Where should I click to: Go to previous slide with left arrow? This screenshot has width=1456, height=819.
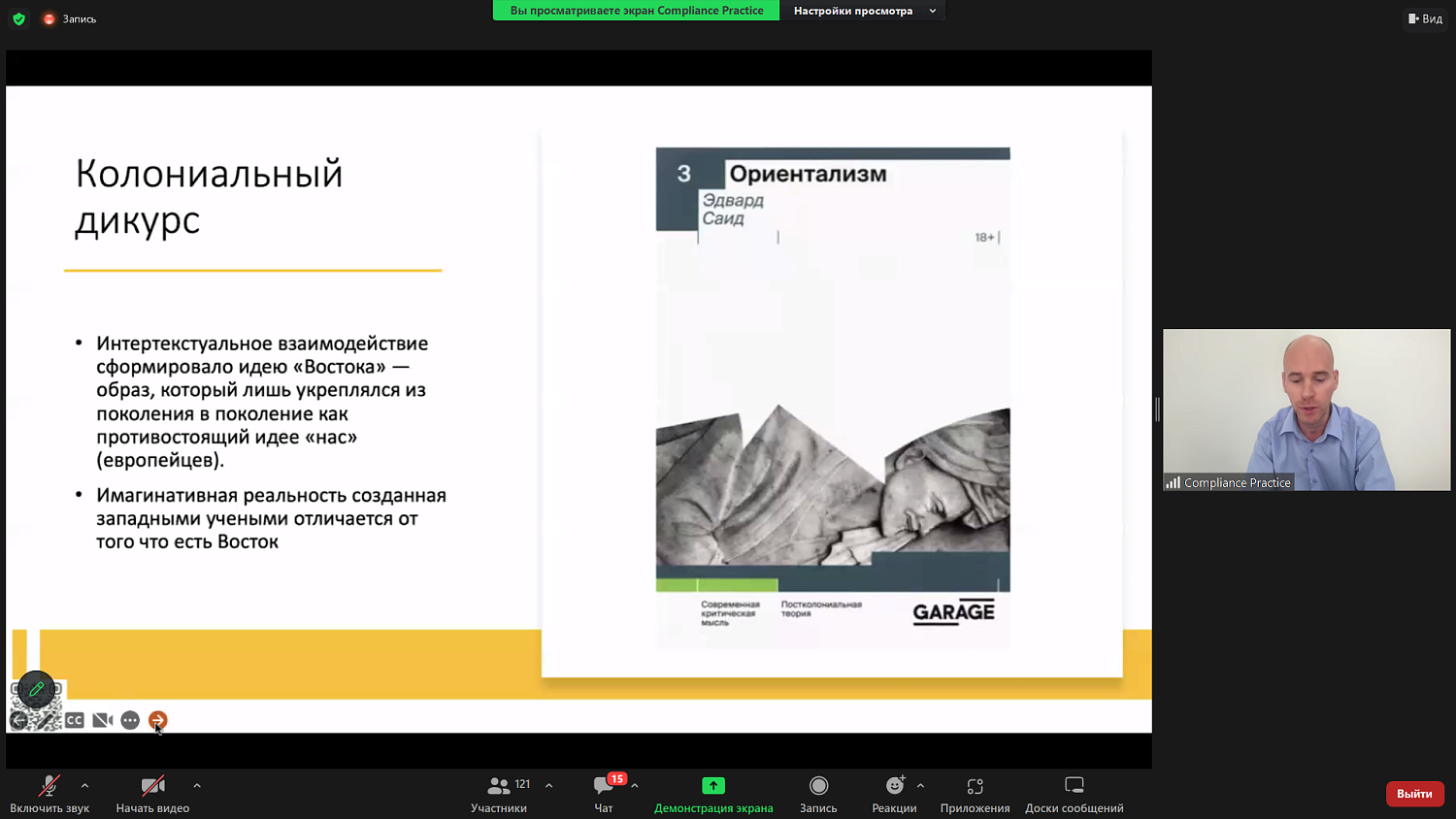(x=18, y=720)
